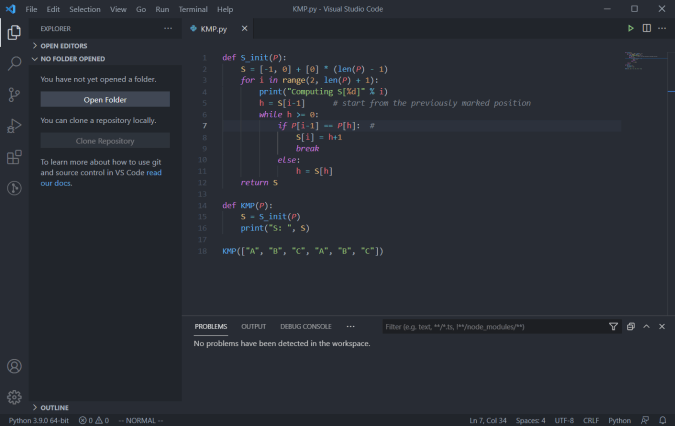
Task: Click the 'def KMP(P):' line
Action: coord(248,205)
